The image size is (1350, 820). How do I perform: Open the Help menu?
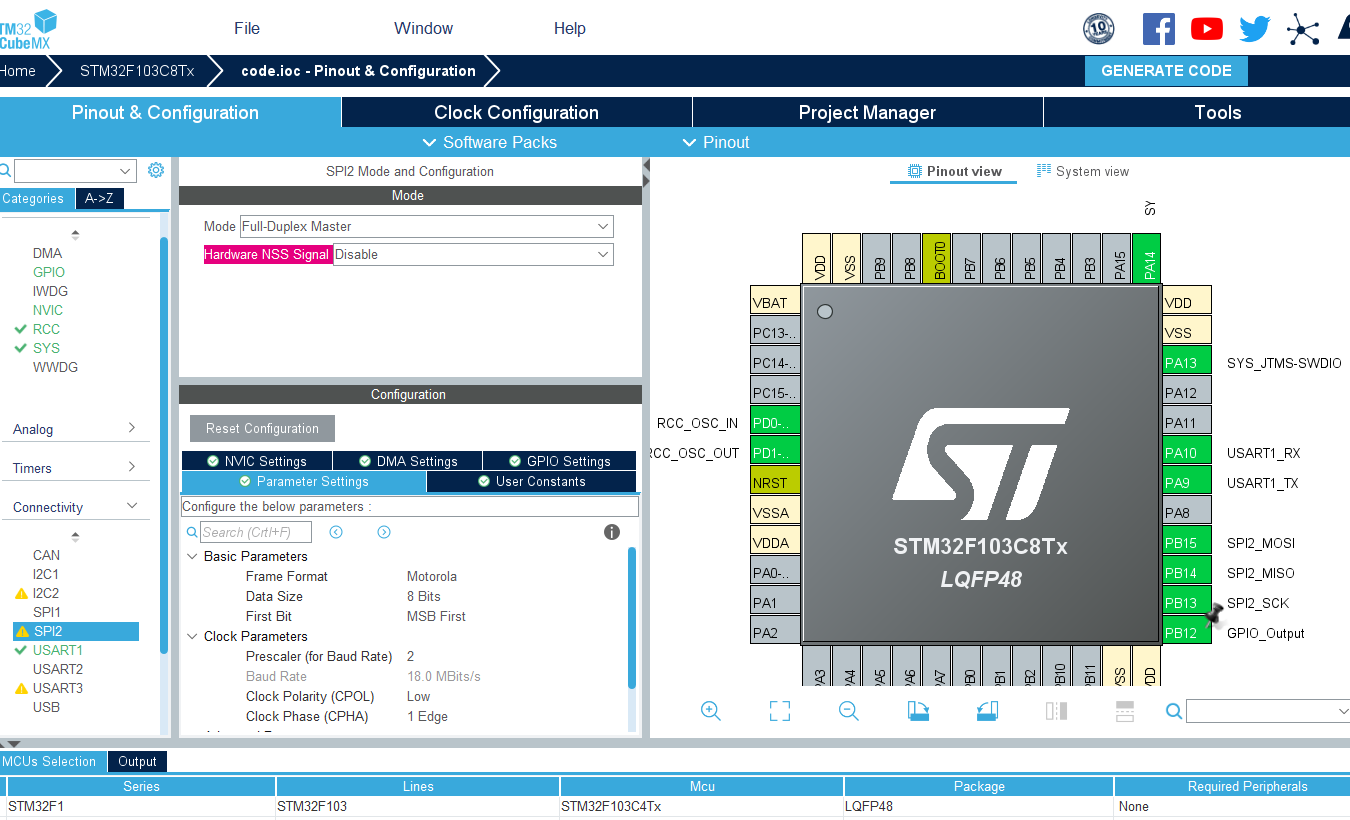(570, 28)
